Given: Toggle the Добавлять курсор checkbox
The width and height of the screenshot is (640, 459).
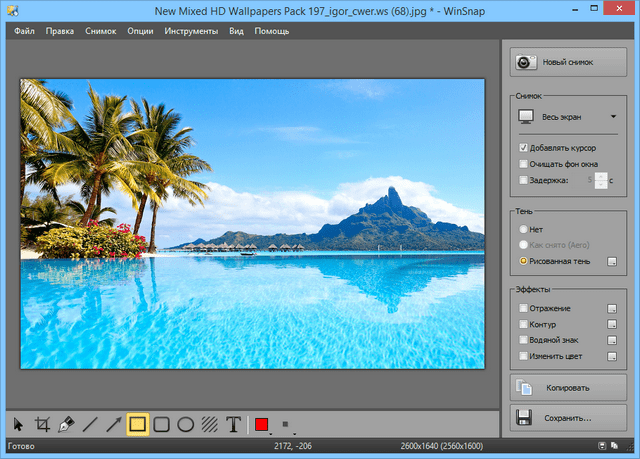Looking at the screenshot, I should 524,147.
